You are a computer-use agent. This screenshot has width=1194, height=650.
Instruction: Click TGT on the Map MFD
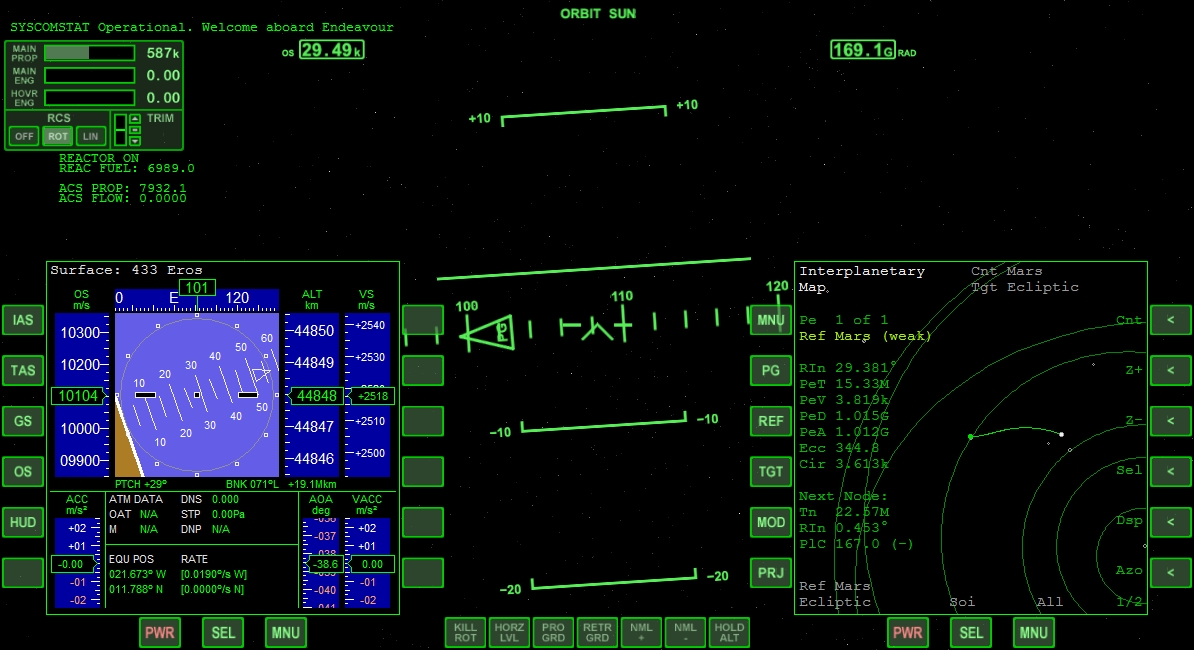pyautogui.click(x=771, y=471)
